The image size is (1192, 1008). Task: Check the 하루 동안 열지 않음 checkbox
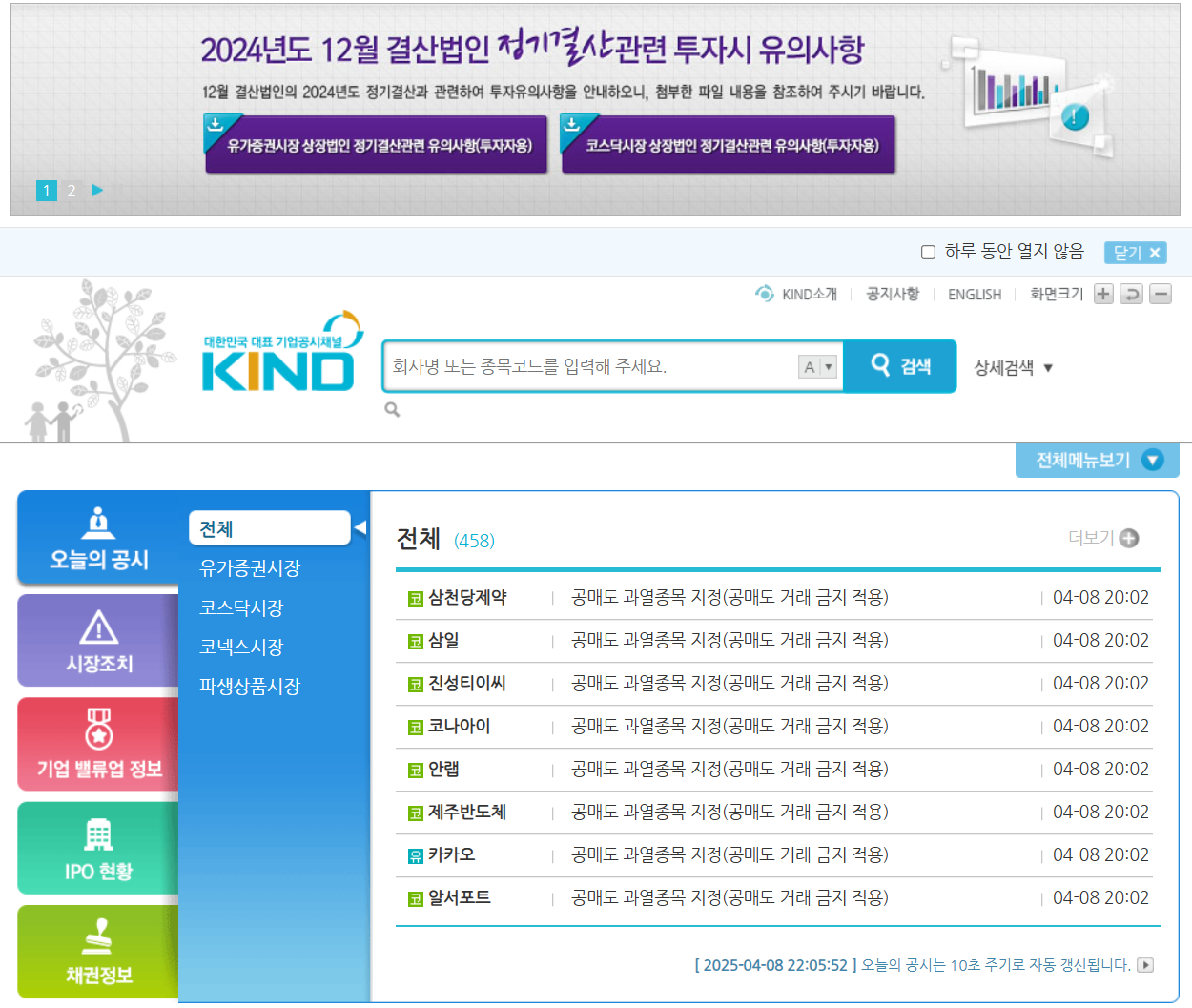click(928, 252)
